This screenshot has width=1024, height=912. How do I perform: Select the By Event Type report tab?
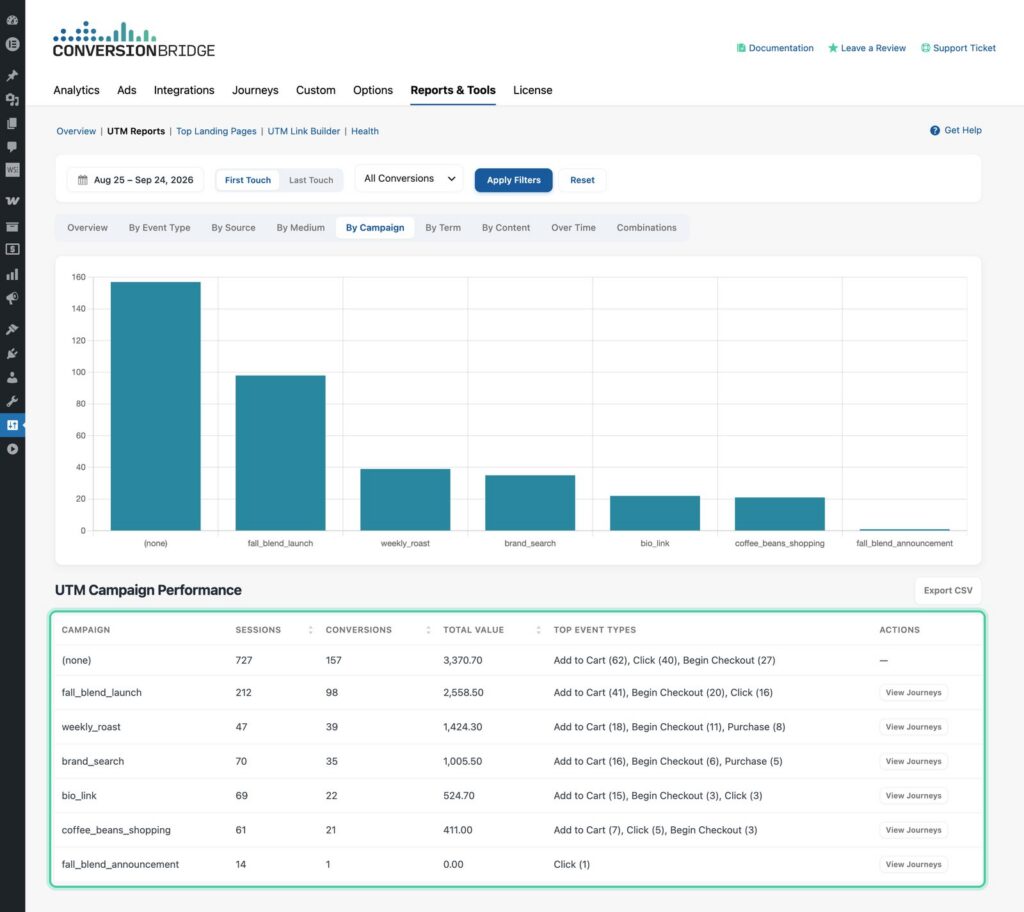159,227
